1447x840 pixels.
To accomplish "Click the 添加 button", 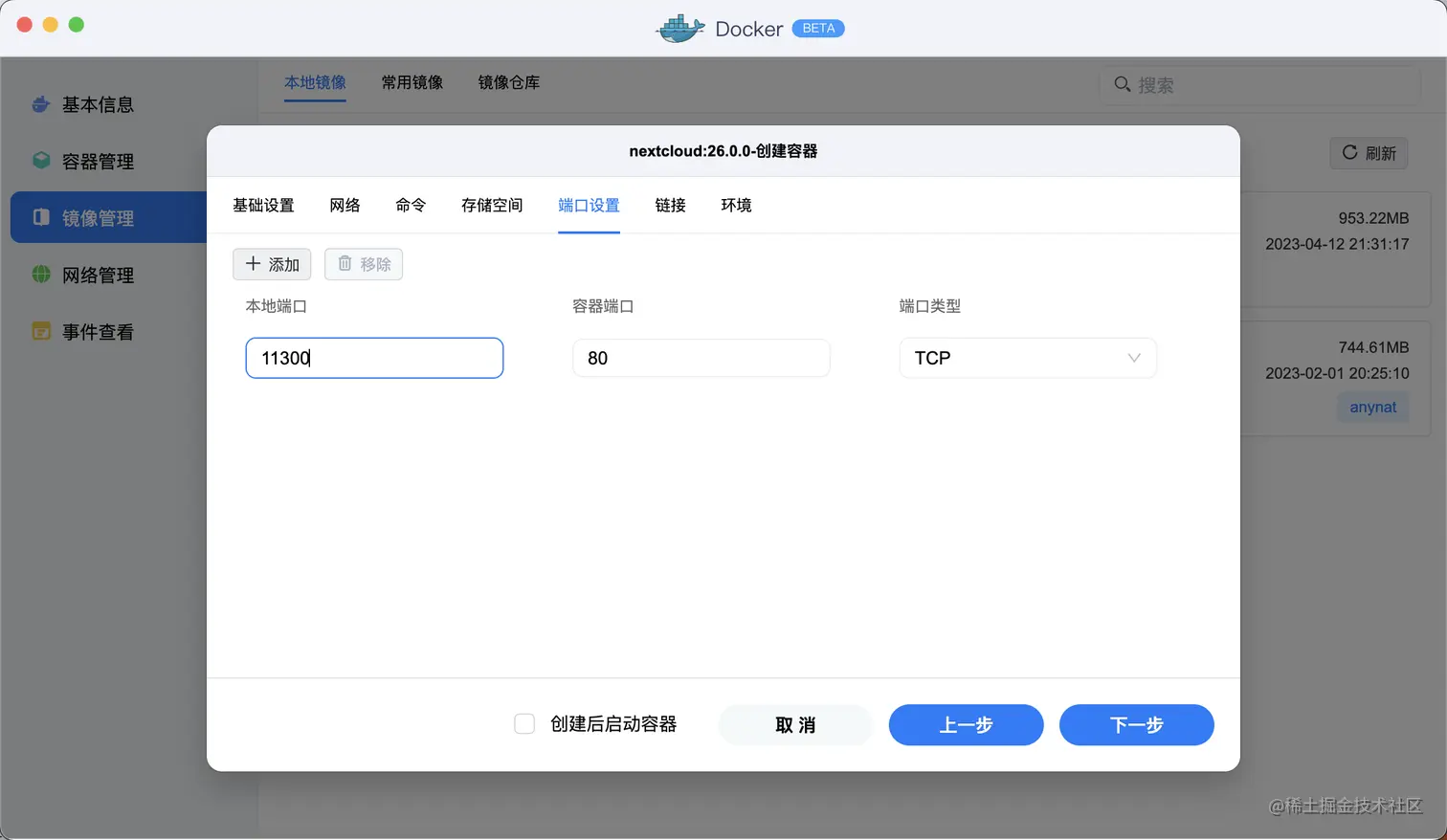I will (x=272, y=264).
